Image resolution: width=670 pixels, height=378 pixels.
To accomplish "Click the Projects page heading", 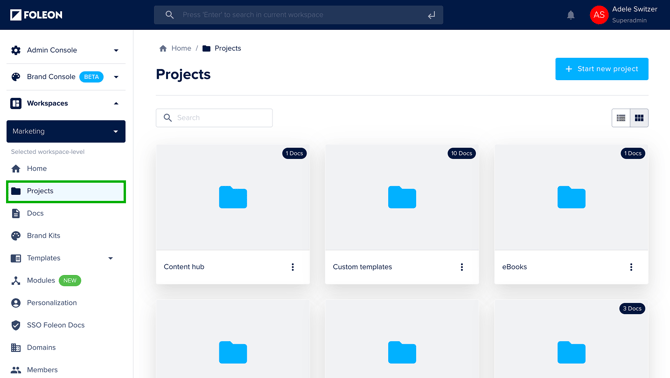I will 183,74.
